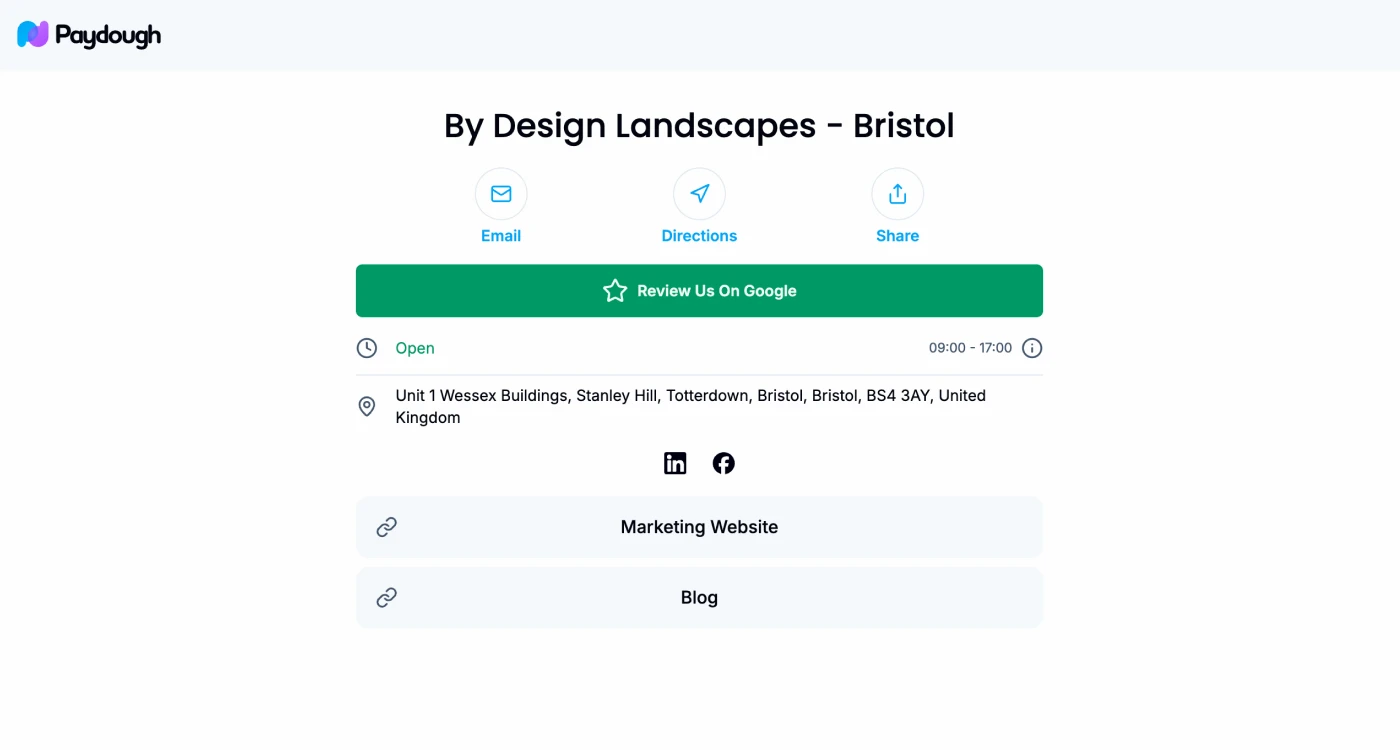Open the Directions arrow icon
1400x750 pixels.
[699, 194]
